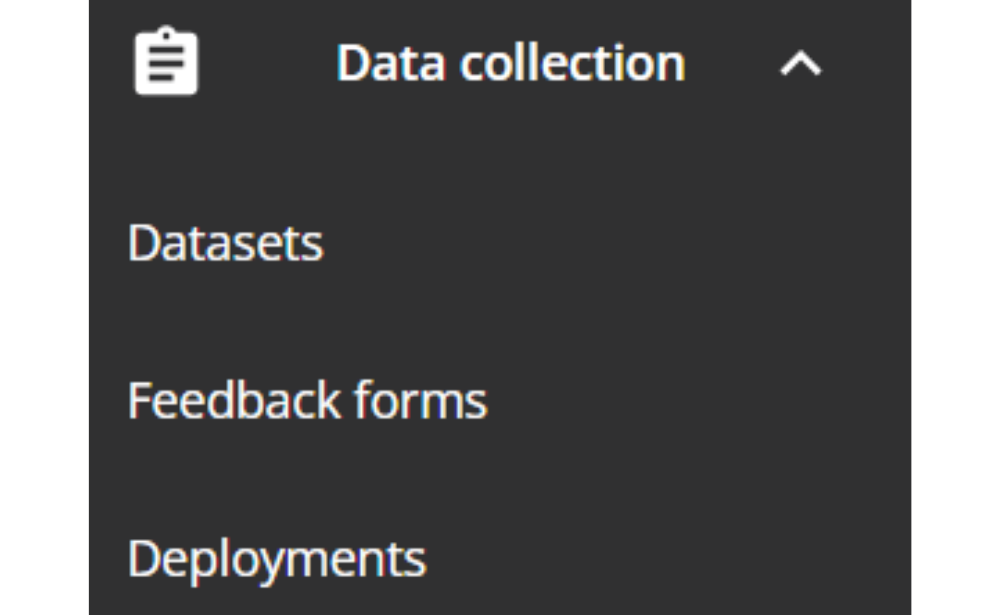
Task: Open the Datasets menu item
Action: 224,241
